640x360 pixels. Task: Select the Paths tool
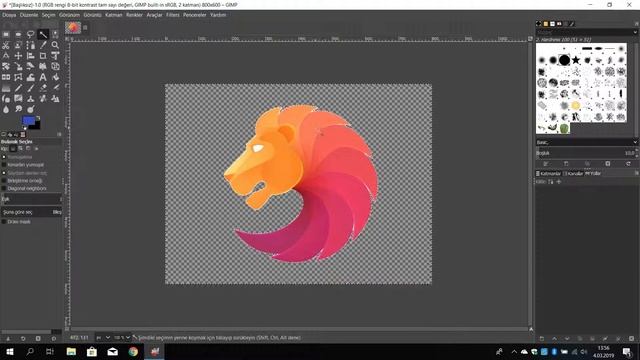(x=31, y=45)
